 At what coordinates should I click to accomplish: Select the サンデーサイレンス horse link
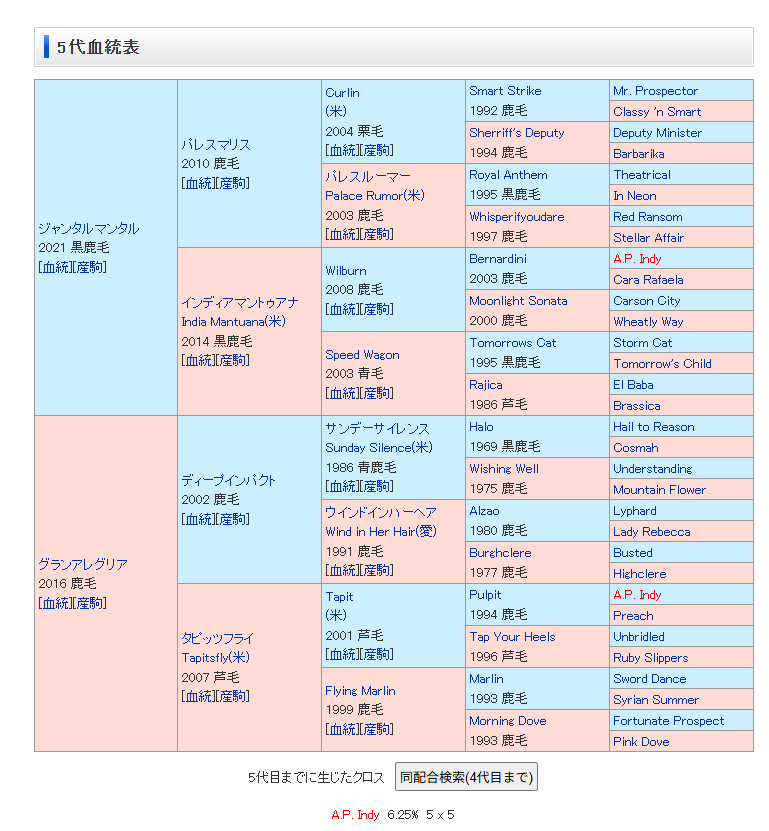(x=377, y=429)
